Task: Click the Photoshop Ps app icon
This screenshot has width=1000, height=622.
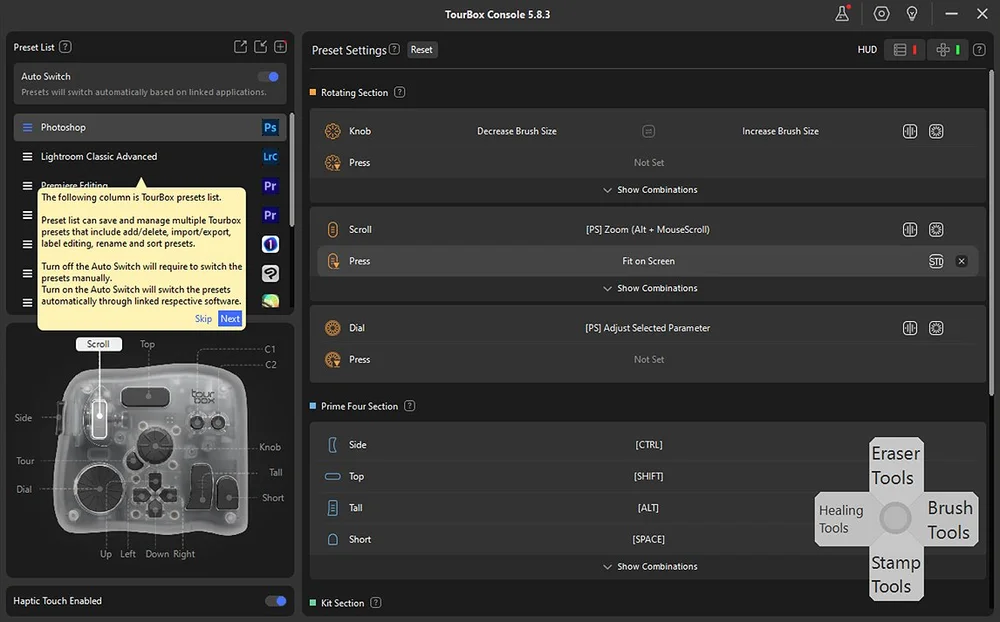Action: (270, 128)
